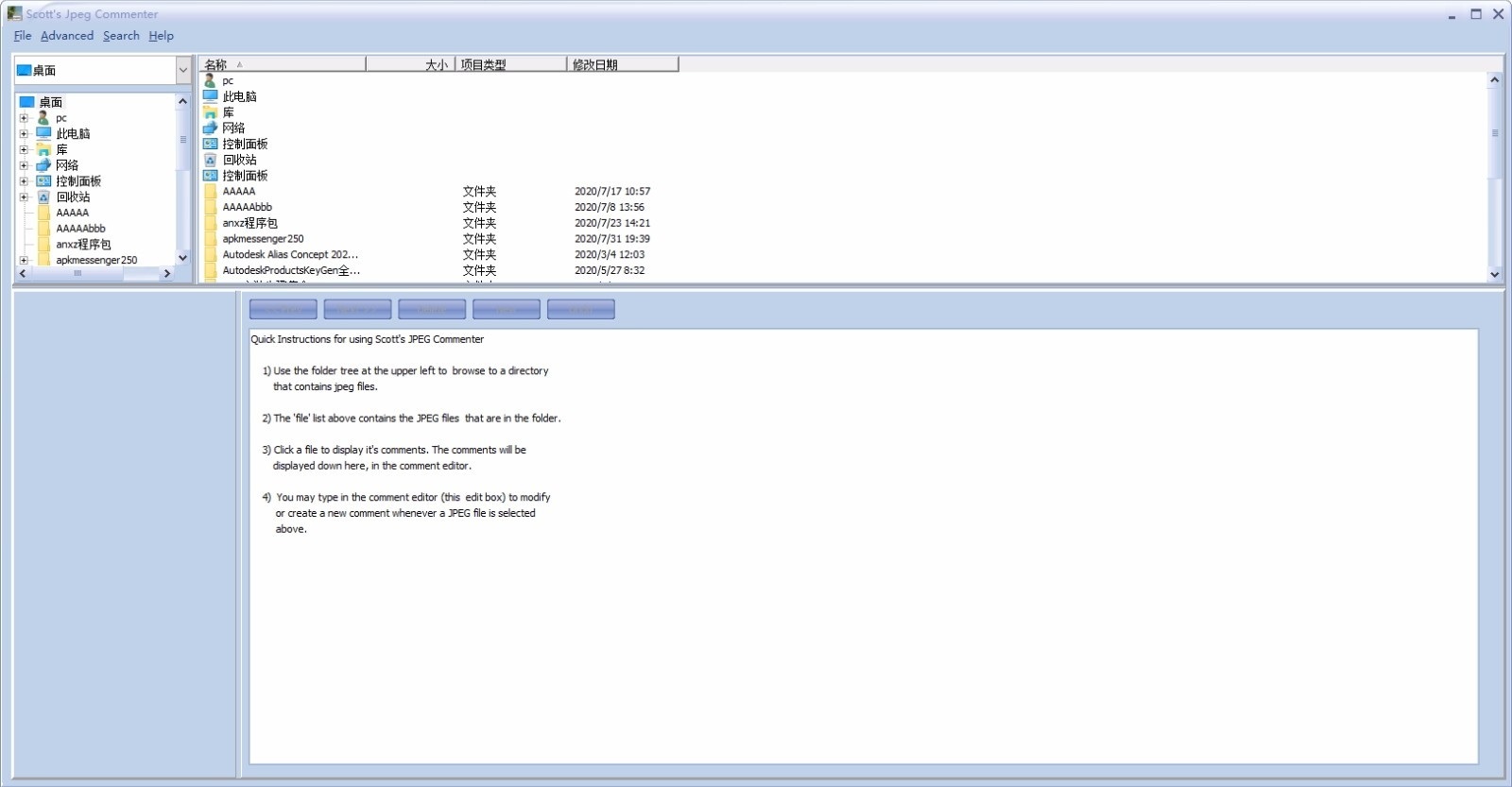The height and width of the screenshot is (787, 1512).
Task: Expand the 此电脑 node in the folder tree
Action: pyautogui.click(x=24, y=133)
